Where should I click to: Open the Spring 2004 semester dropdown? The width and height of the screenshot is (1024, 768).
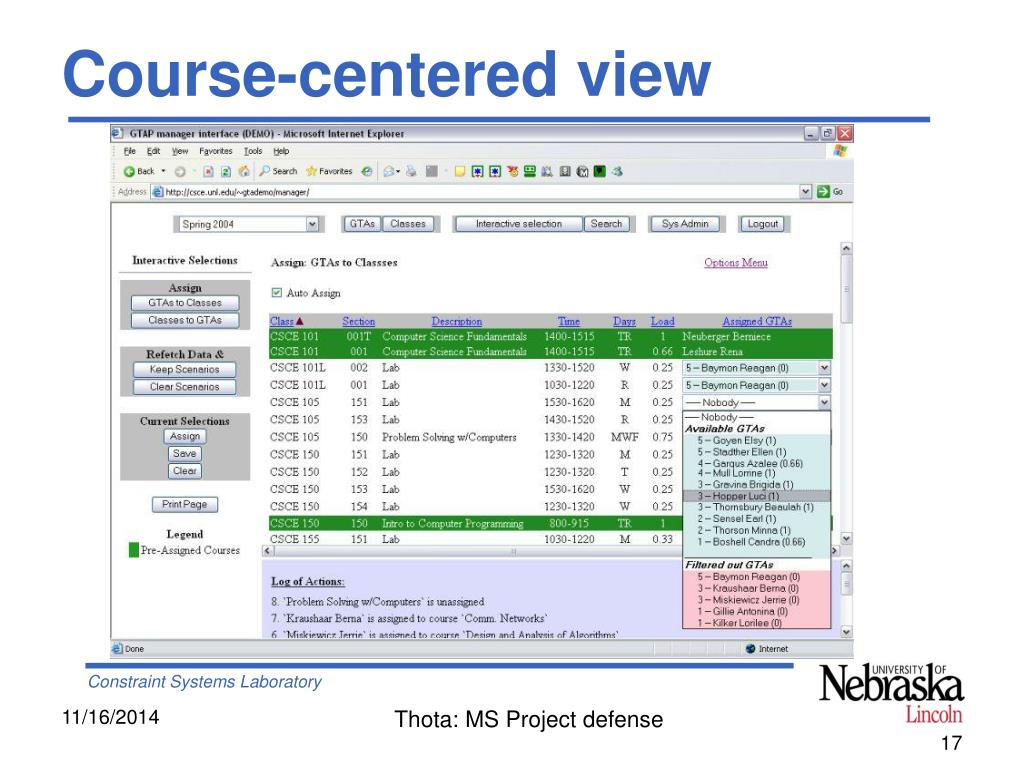(x=248, y=224)
